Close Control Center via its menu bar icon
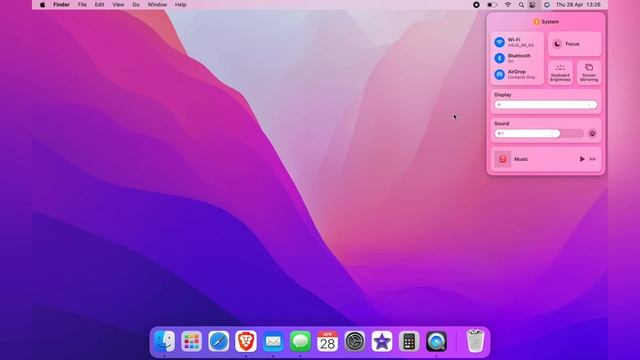 point(533,4)
